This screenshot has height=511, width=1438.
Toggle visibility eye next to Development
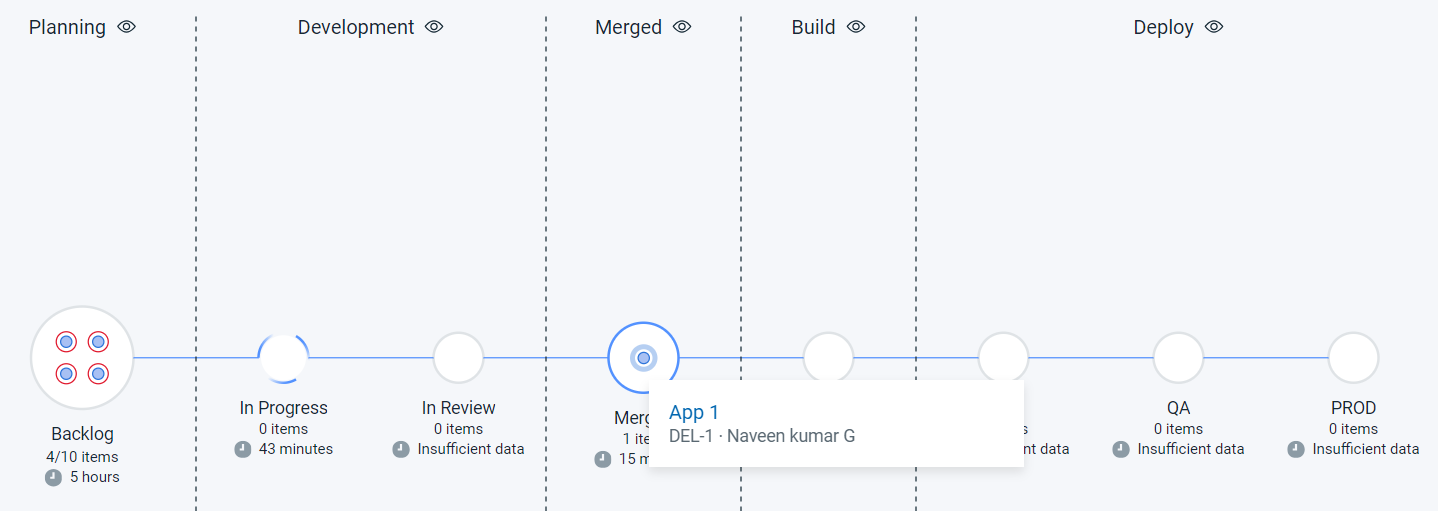[434, 27]
